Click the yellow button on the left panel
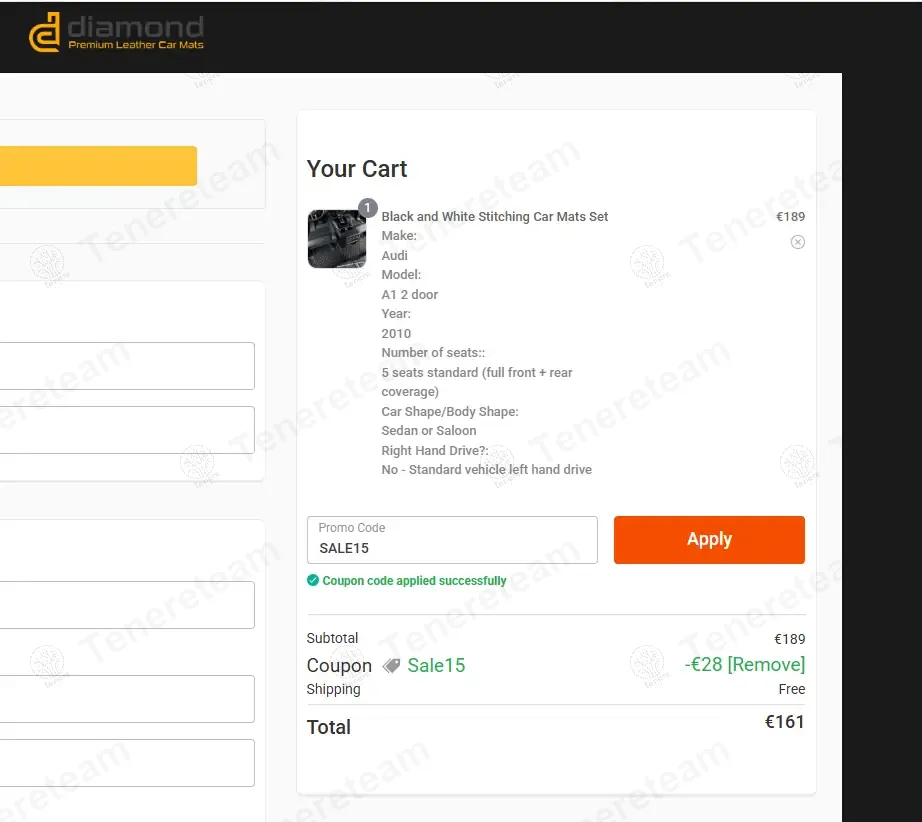 click(98, 166)
